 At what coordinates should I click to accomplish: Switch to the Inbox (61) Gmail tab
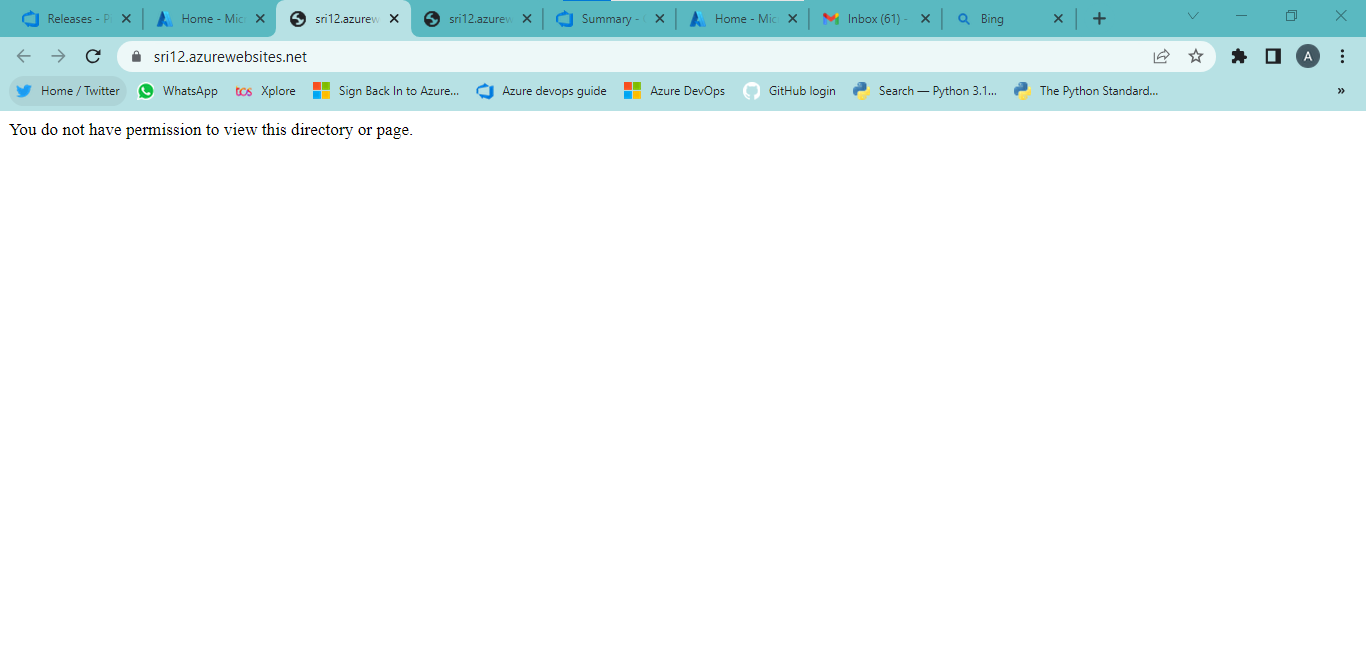[875, 19]
